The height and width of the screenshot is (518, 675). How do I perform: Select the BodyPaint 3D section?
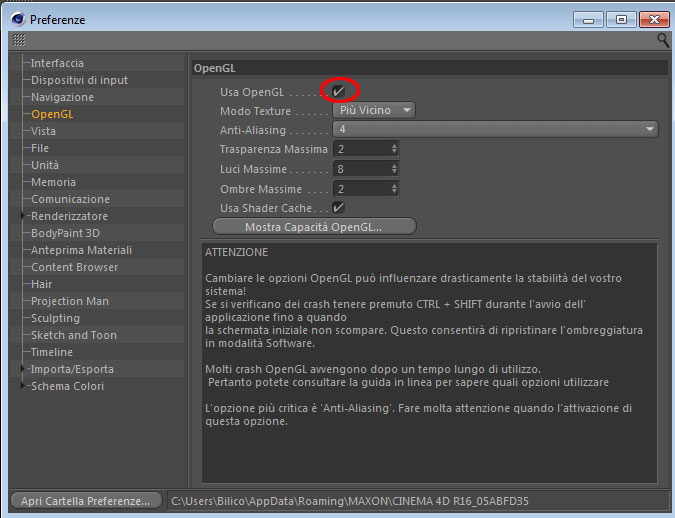tap(65, 233)
